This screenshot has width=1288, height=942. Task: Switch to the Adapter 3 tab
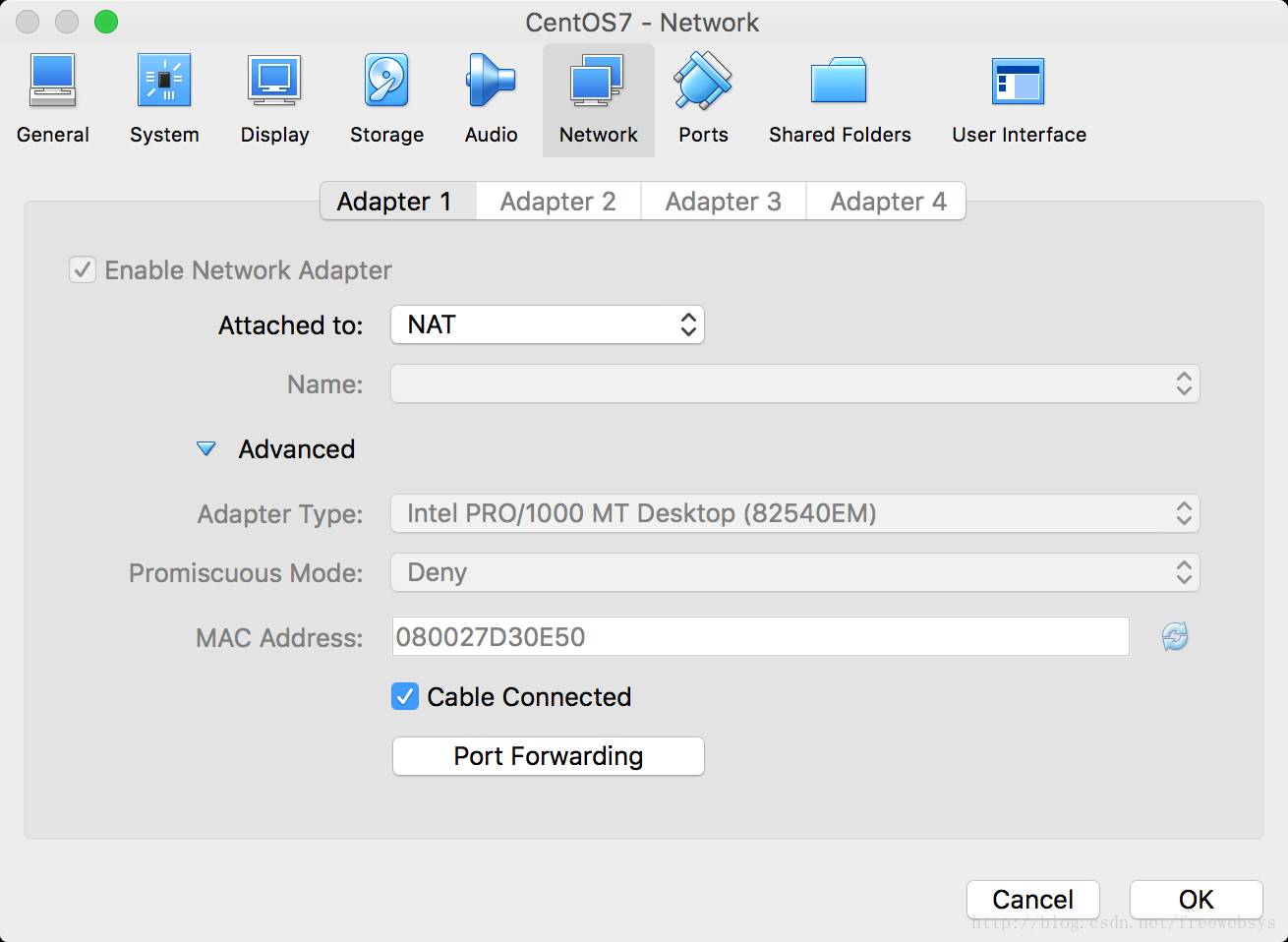[724, 201]
